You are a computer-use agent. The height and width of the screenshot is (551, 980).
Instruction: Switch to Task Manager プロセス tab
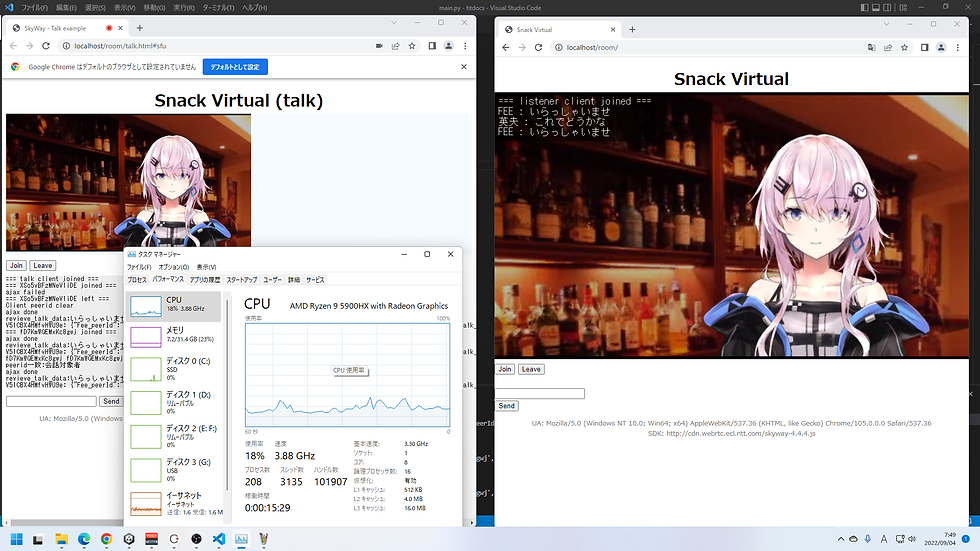(137, 280)
